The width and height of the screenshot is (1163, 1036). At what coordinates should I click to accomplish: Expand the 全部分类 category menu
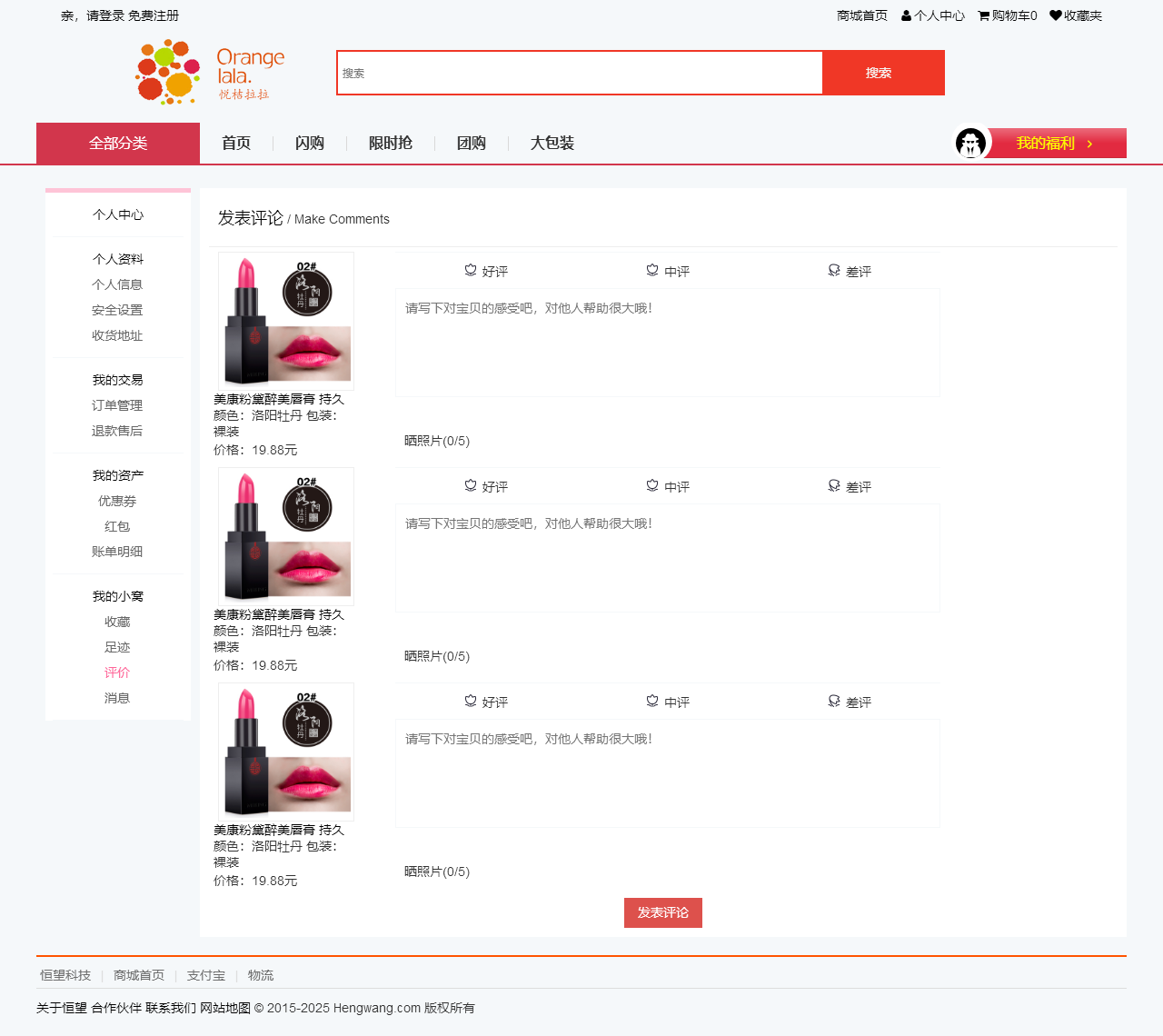(x=118, y=144)
